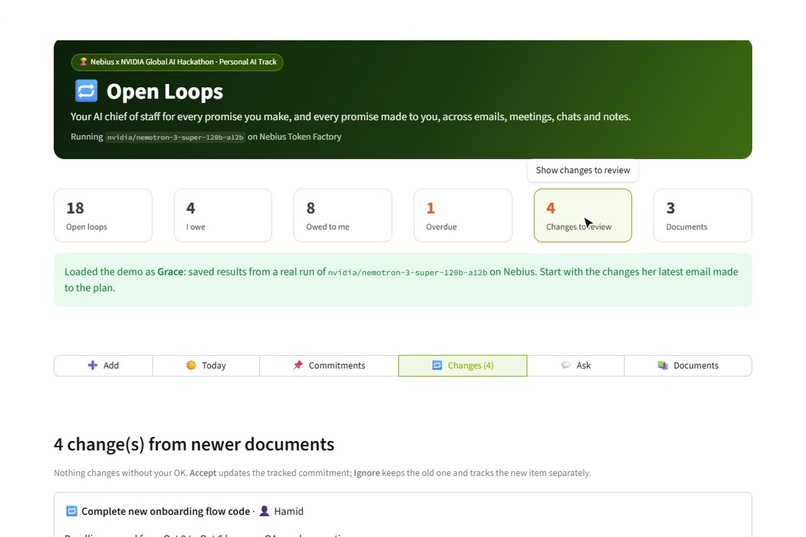
Task: Click the change icon beside onboarding flow item
Action: point(71,511)
